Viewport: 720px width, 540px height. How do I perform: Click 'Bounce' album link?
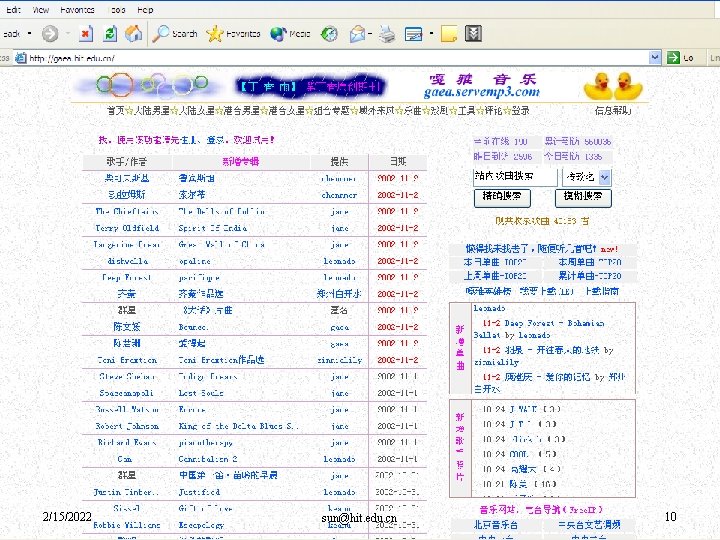tap(193, 327)
